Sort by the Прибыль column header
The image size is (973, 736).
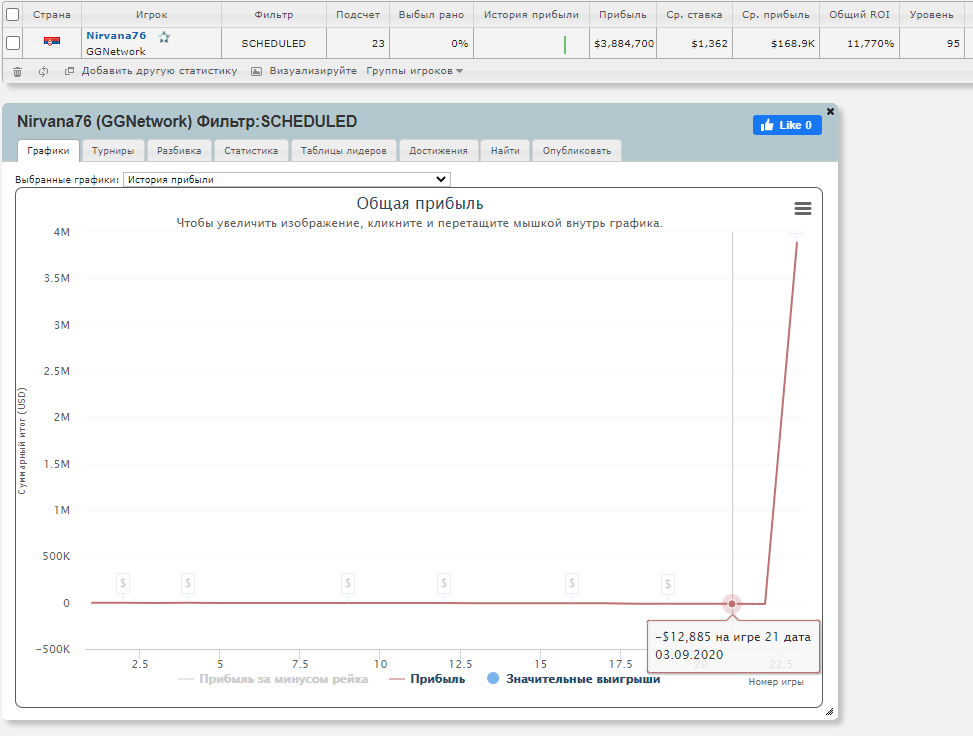point(623,14)
